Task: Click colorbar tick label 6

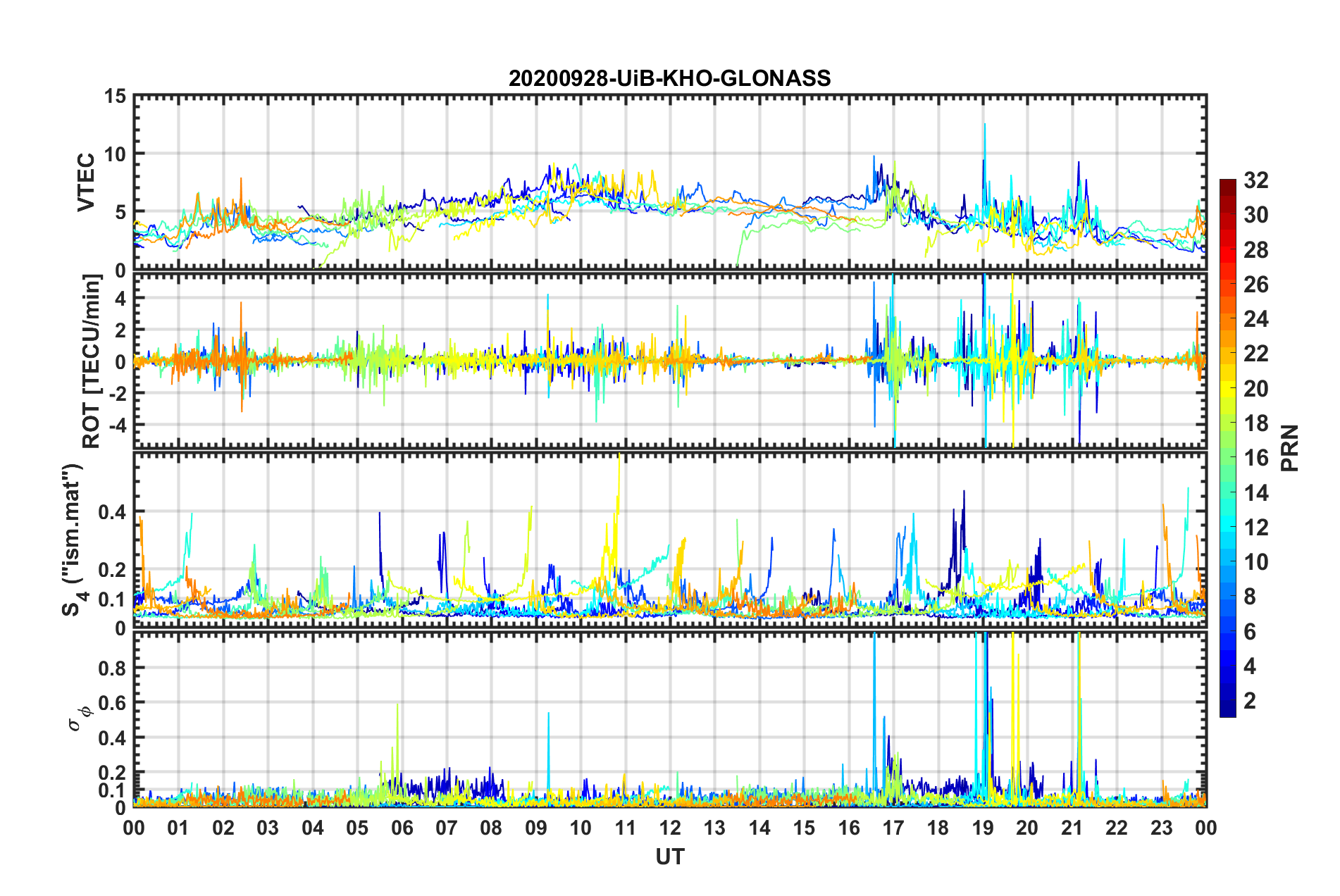Action: click(x=1250, y=632)
